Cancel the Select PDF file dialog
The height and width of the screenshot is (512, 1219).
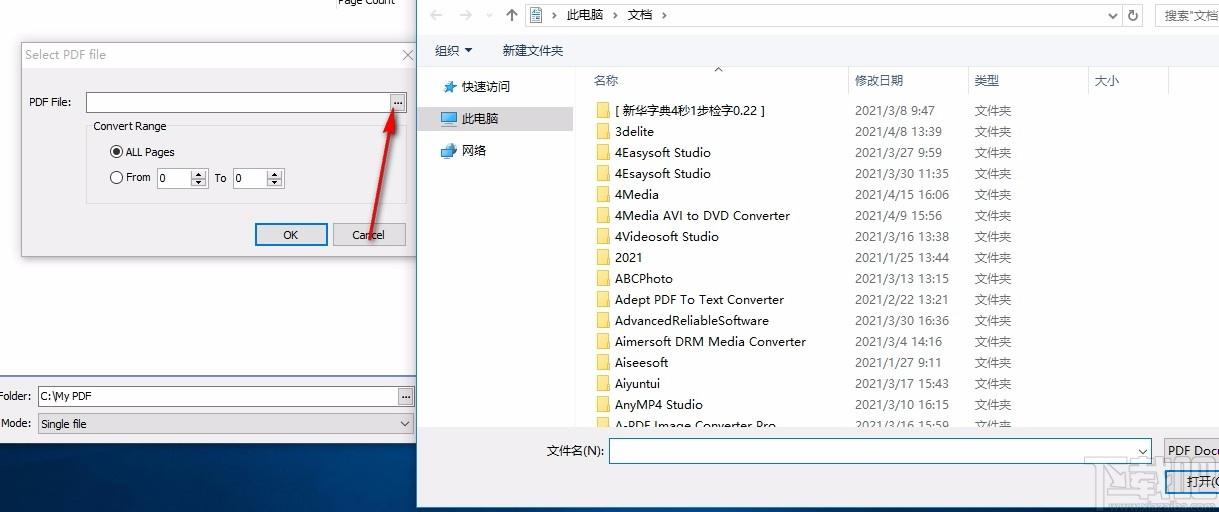tap(368, 235)
